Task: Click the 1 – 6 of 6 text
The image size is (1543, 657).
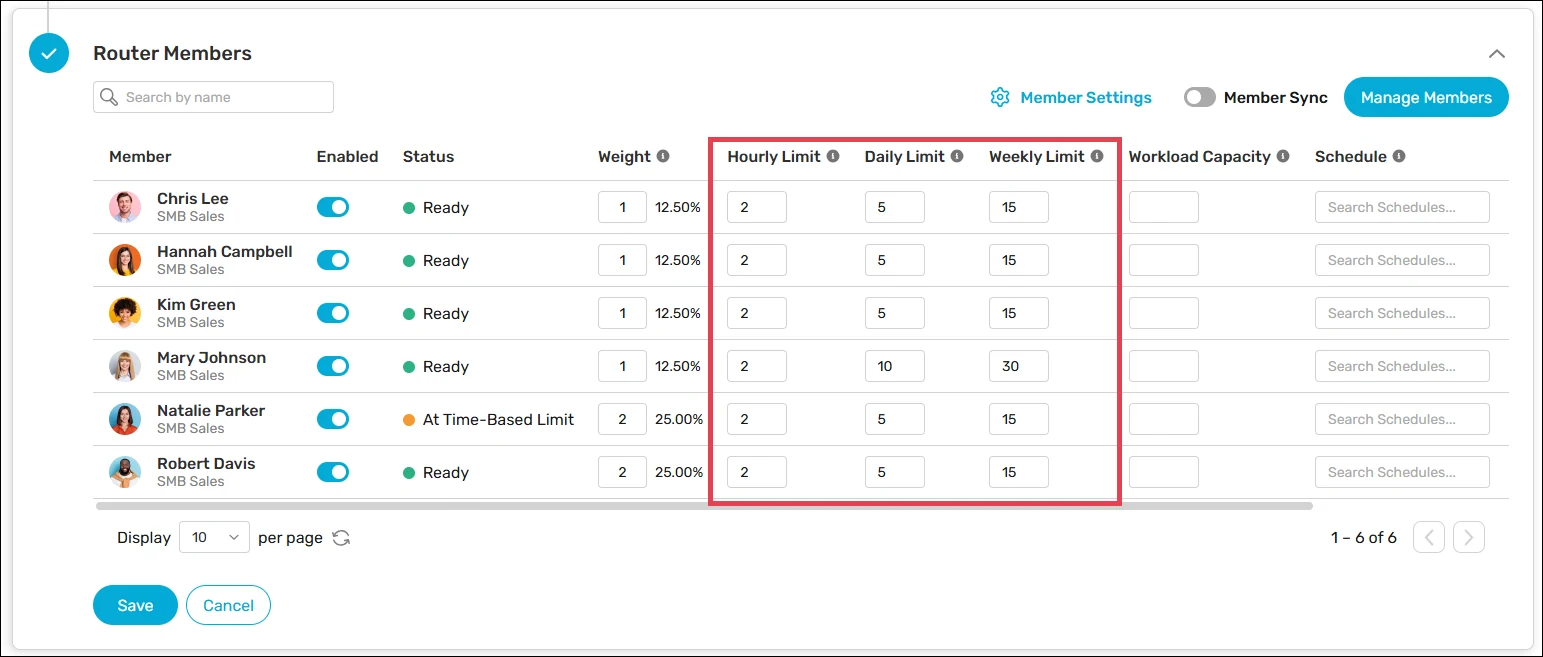Action: [1364, 537]
